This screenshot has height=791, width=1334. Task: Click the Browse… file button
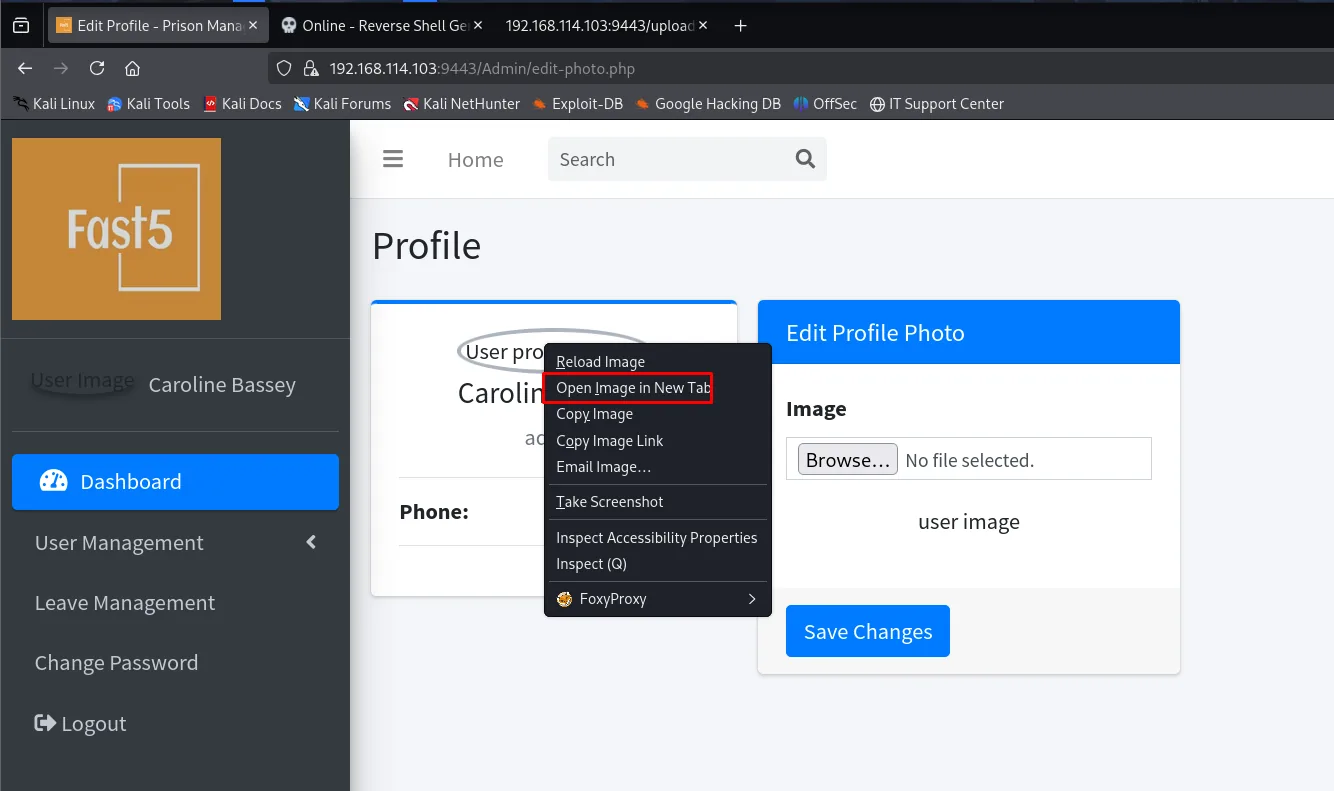847,460
